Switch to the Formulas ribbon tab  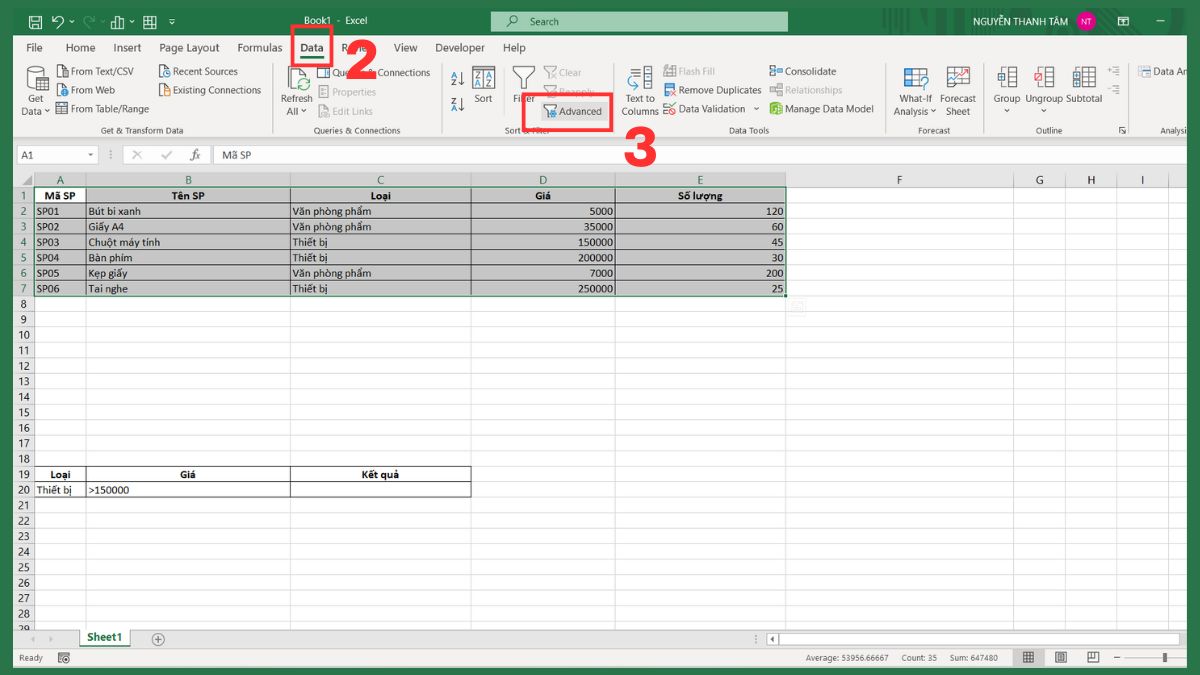[x=259, y=47]
